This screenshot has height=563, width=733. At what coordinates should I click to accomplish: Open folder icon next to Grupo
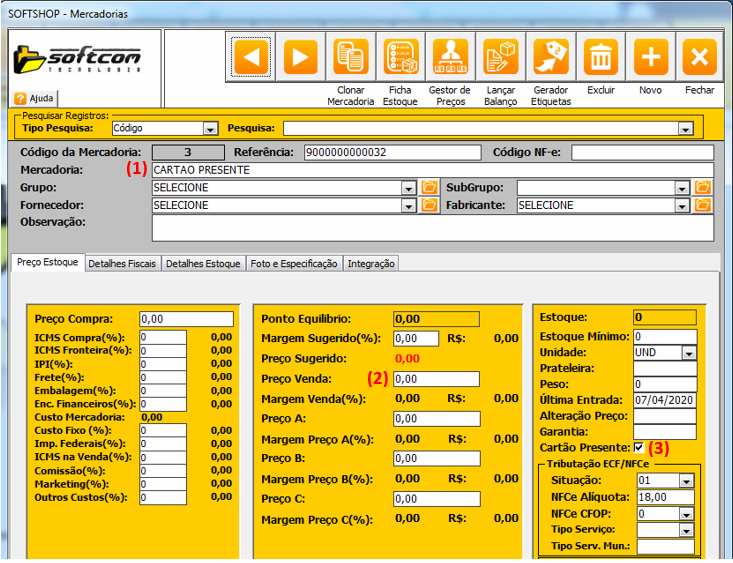point(430,188)
